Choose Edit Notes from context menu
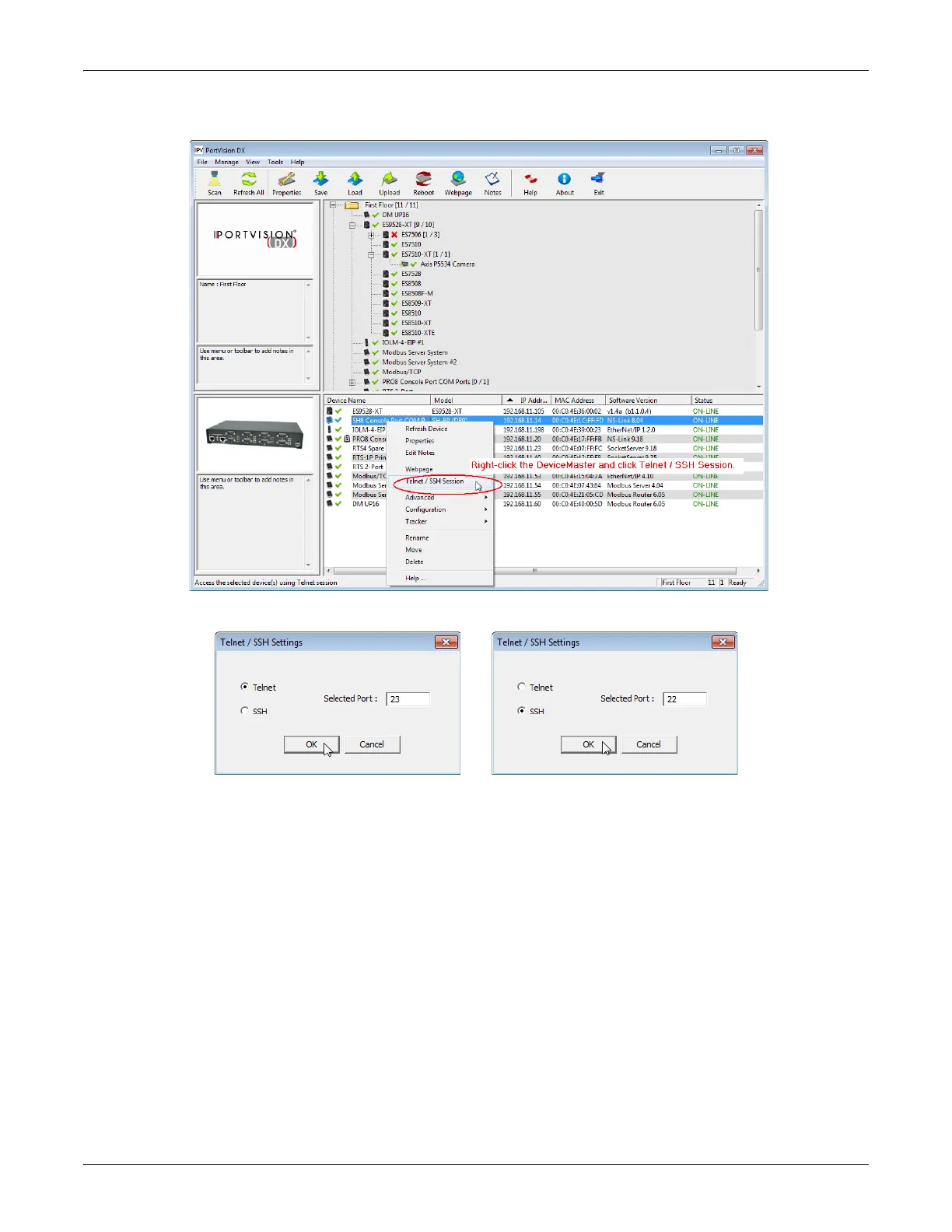This screenshot has height=1232, width=952. coord(440,453)
